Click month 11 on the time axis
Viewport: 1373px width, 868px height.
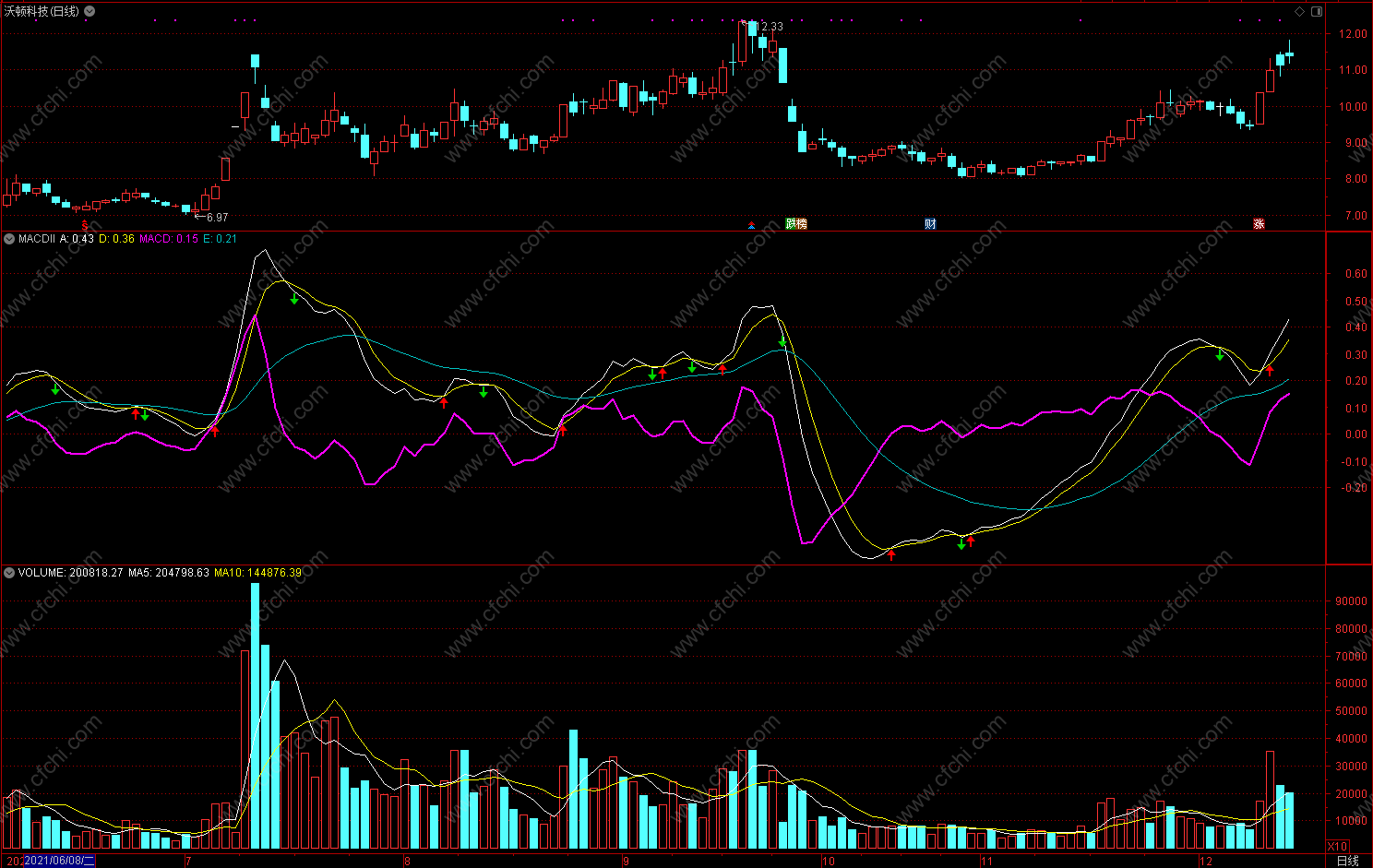click(x=986, y=862)
